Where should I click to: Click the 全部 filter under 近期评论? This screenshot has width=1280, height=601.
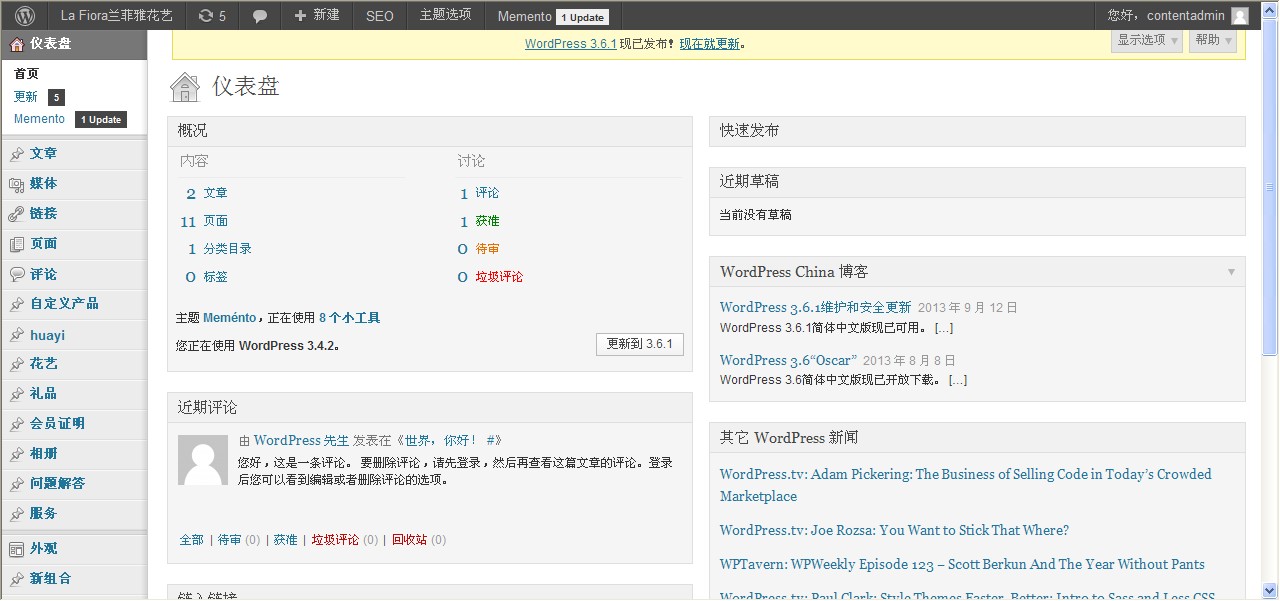[191, 540]
